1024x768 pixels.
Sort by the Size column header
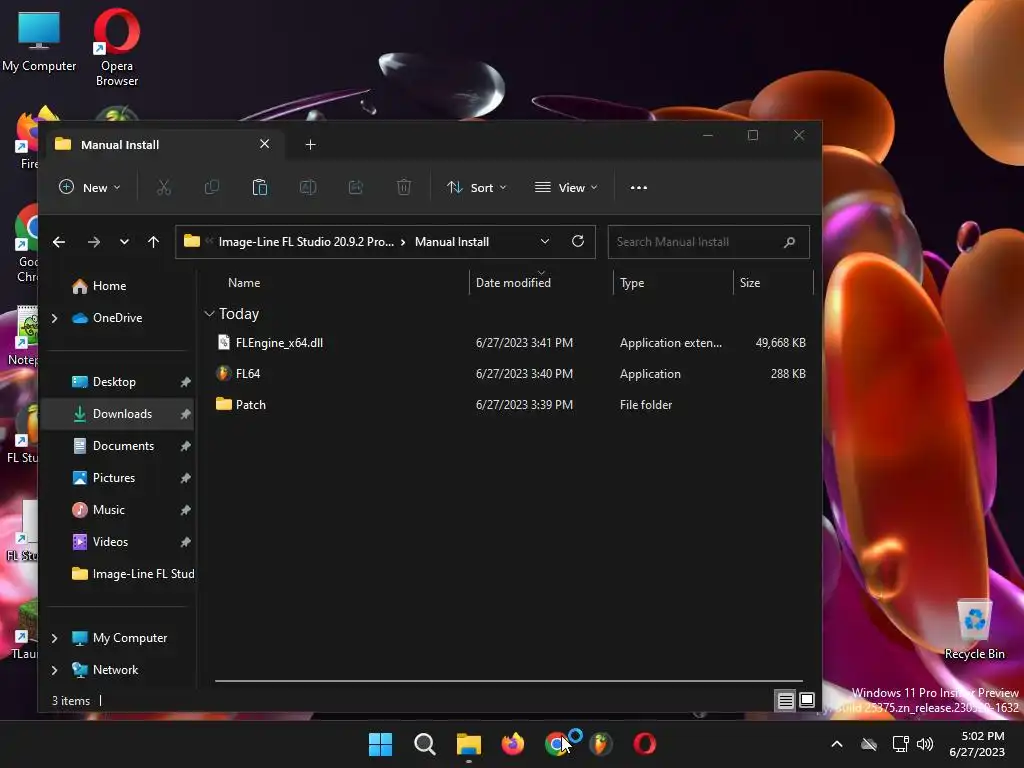click(773, 283)
